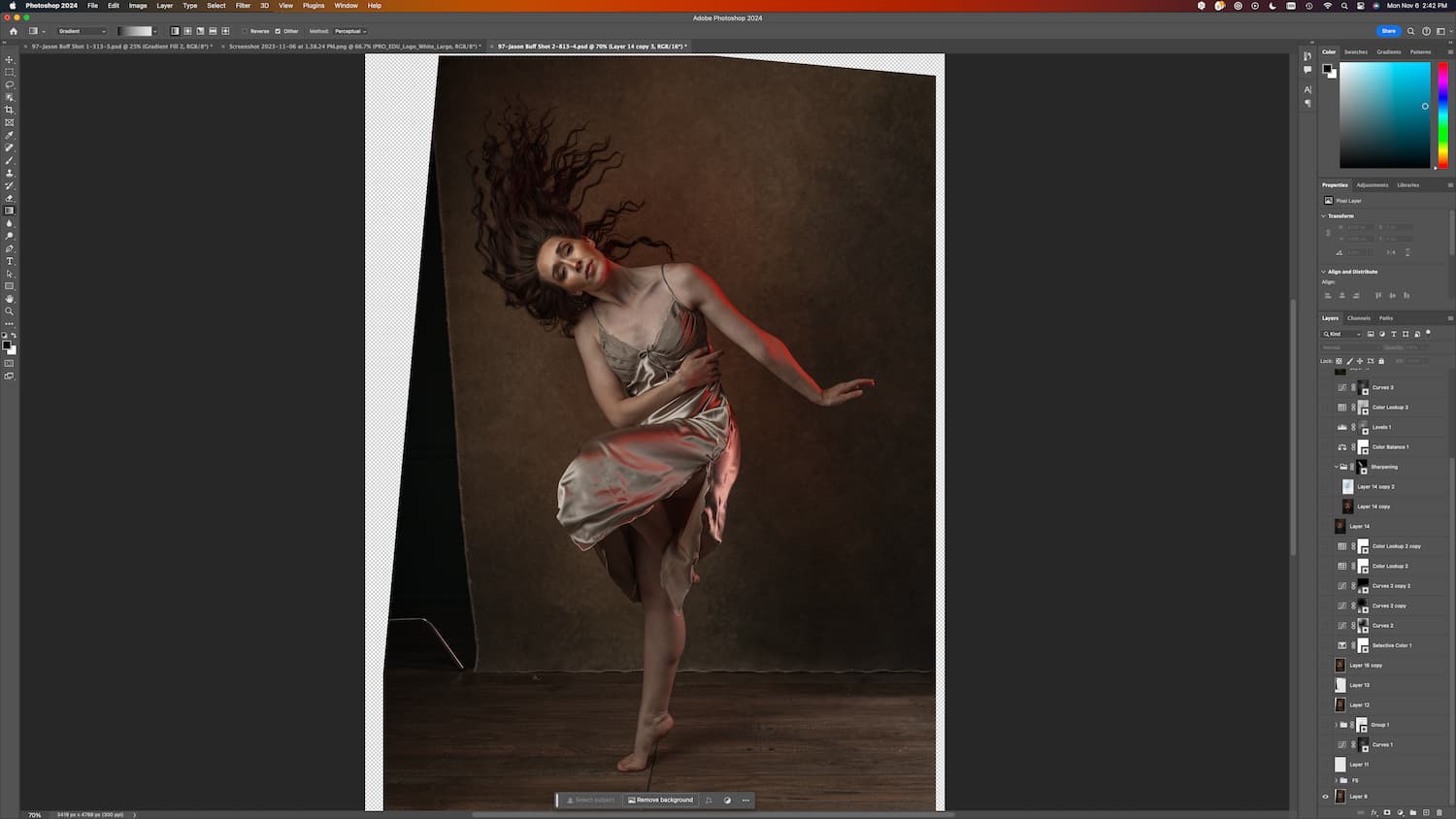Open the Filter menu
This screenshot has height=819, width=1456.
[243, 6]
